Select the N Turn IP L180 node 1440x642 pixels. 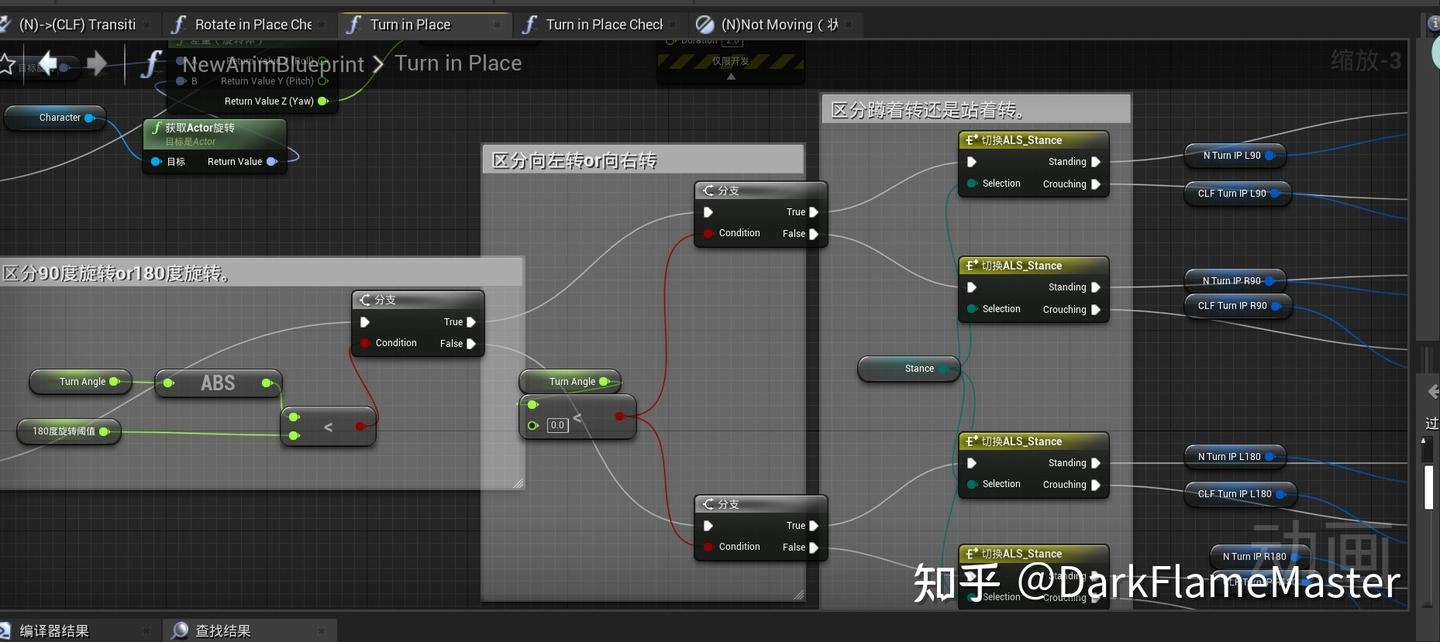1235,456
